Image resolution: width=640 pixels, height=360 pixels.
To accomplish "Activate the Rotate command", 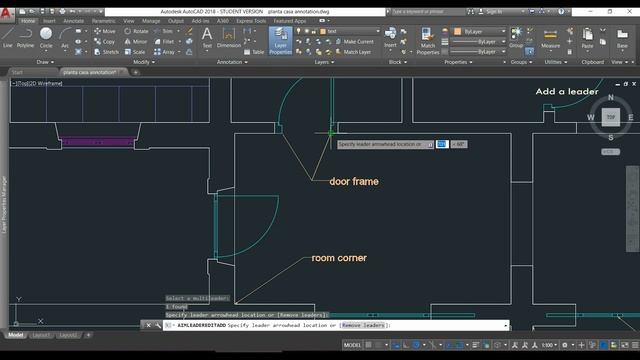I will tap(136, 31).
